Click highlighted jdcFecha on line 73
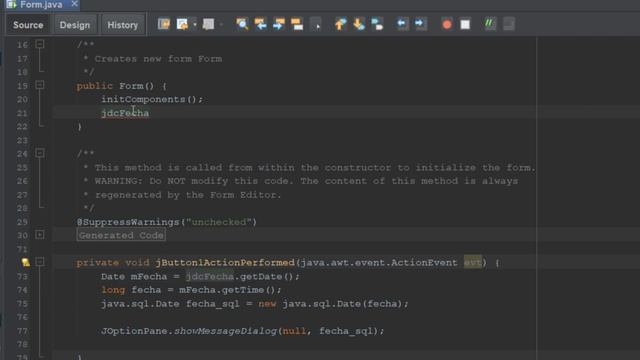The image size is (640, 360). (x=210, y=276)
